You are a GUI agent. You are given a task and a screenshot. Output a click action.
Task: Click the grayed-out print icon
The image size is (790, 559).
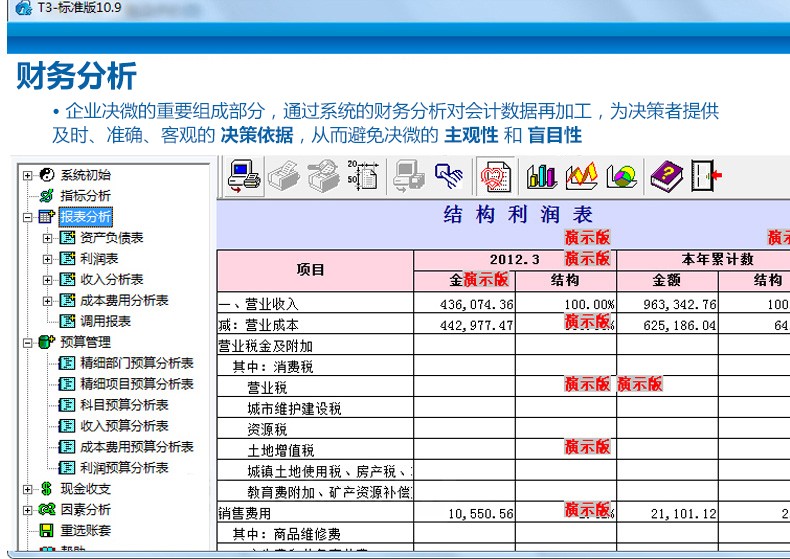284,176
